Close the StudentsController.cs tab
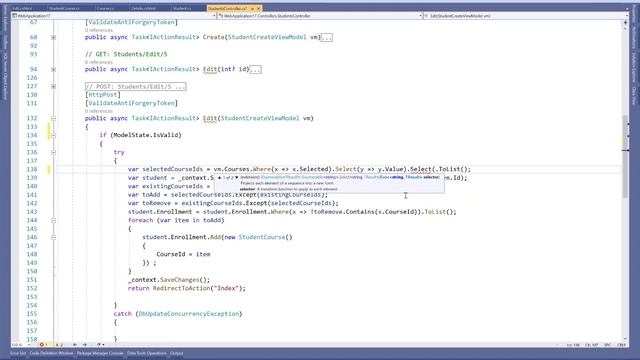This screenshot has height=360, width=640. coord(258,8)
